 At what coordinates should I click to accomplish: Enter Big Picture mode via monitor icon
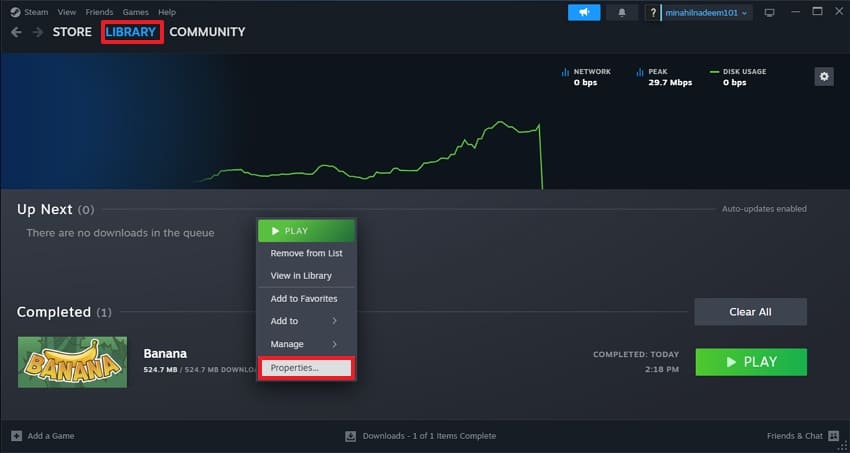[x=769, y=12]
